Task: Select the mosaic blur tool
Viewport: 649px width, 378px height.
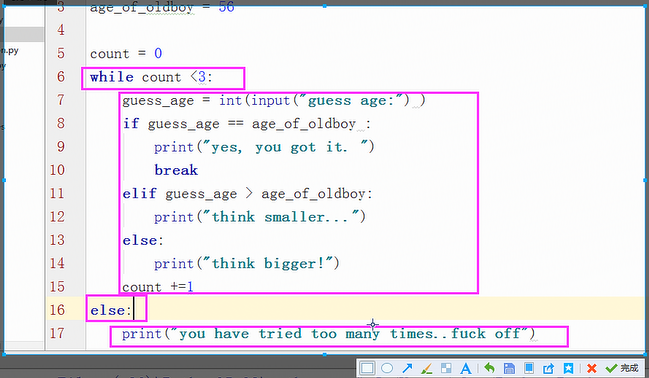Action: pos(446,368)
